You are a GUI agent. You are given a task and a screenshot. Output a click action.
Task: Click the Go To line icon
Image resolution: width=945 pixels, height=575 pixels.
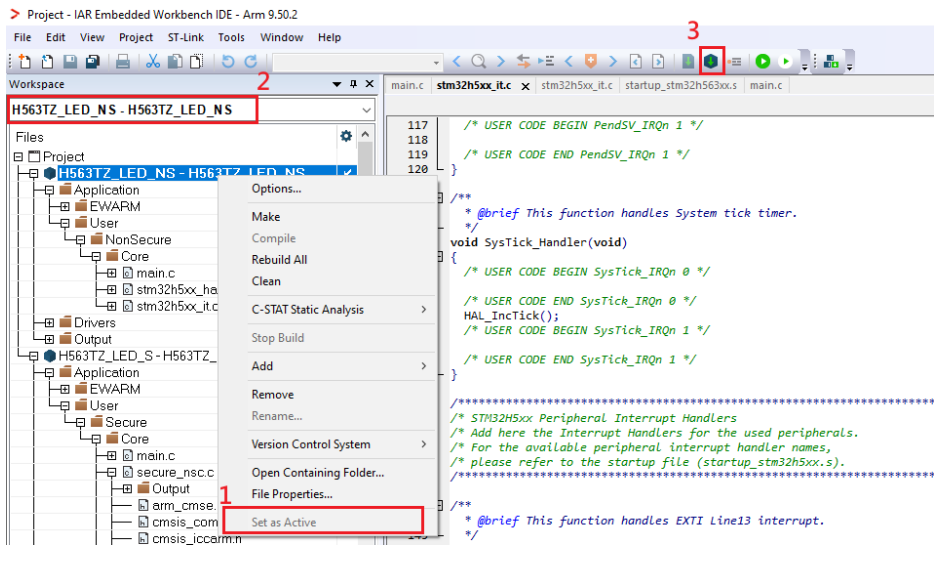tap(546, 61)
